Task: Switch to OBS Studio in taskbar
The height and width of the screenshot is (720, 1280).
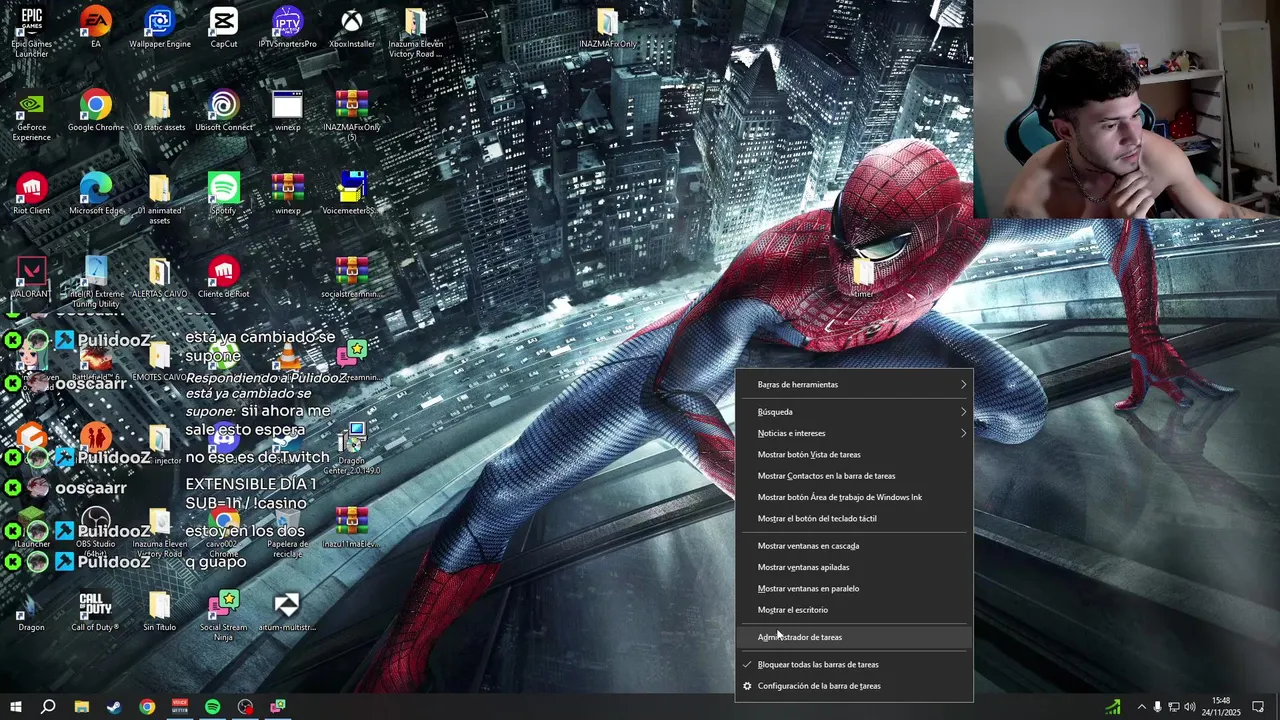Action: (246, 707)
